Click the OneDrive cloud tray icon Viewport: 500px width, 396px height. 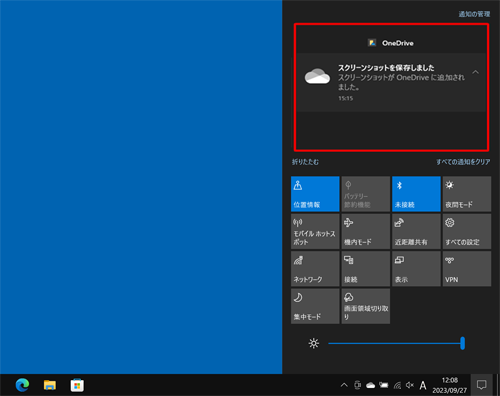pyautogui.click(x=371, y=386)
